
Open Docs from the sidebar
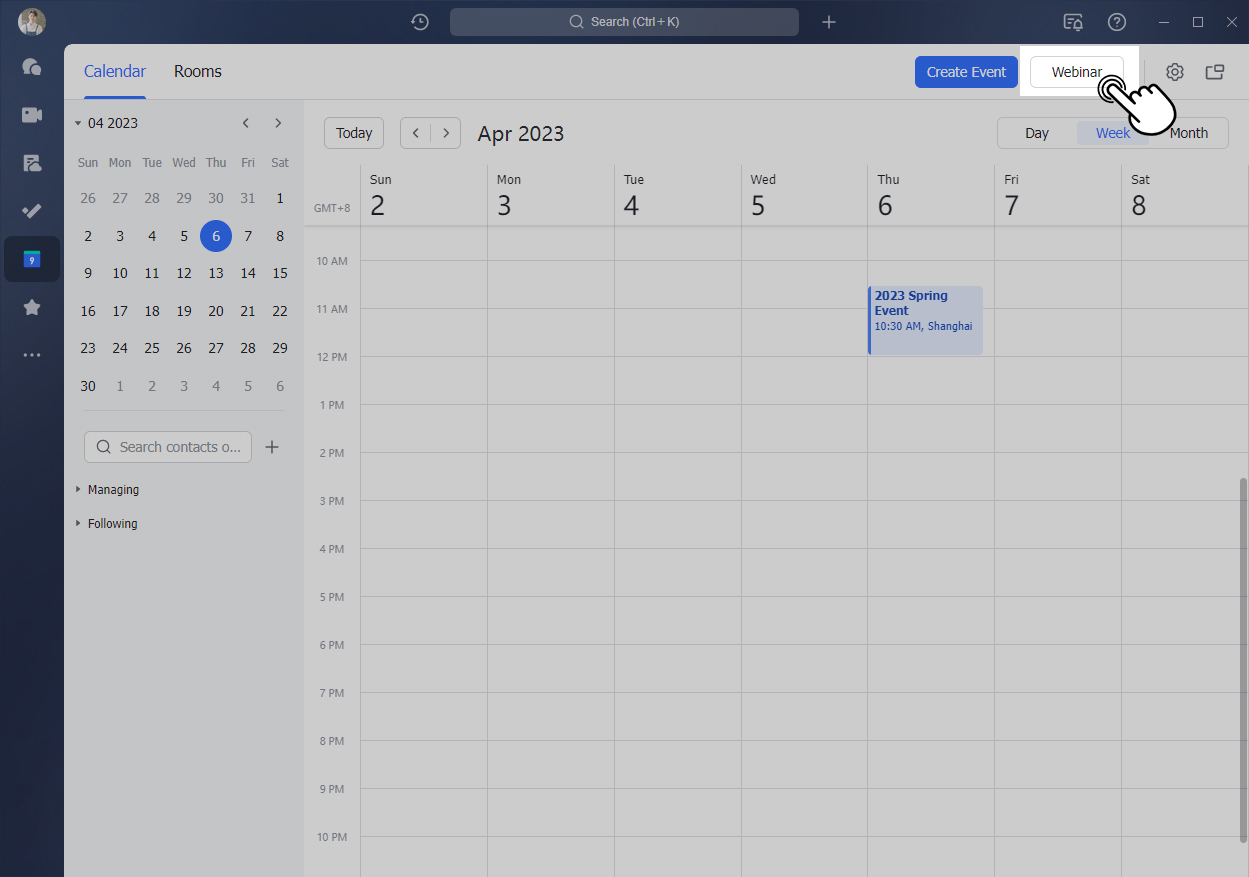32,163
